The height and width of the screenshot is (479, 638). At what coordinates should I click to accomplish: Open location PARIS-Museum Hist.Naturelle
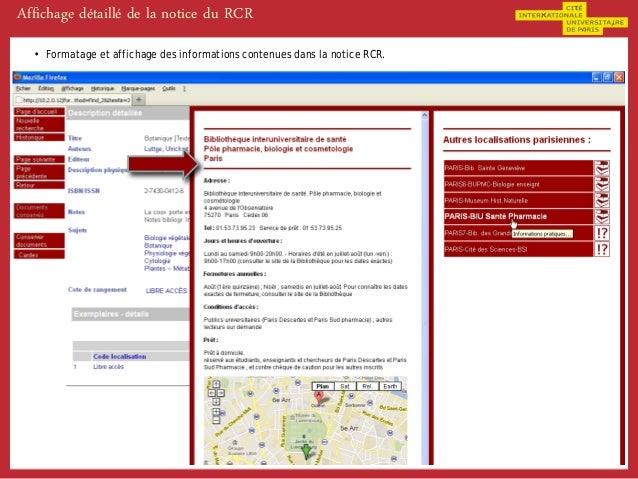519,201
